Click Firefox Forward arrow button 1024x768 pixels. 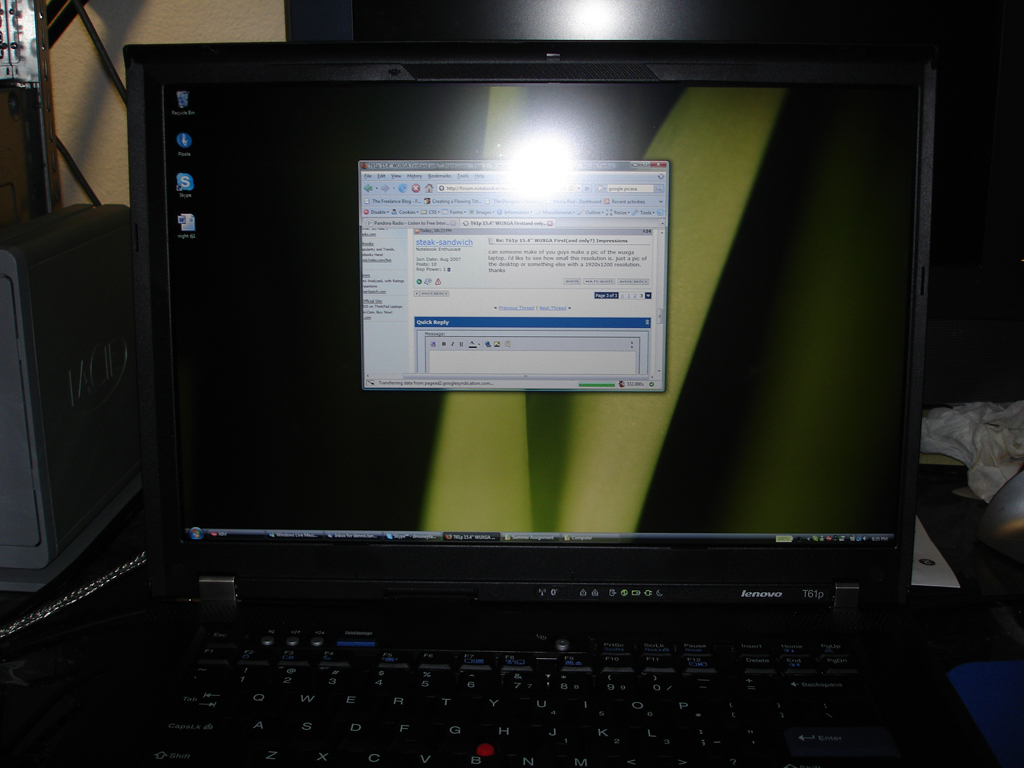coord(385,188)
